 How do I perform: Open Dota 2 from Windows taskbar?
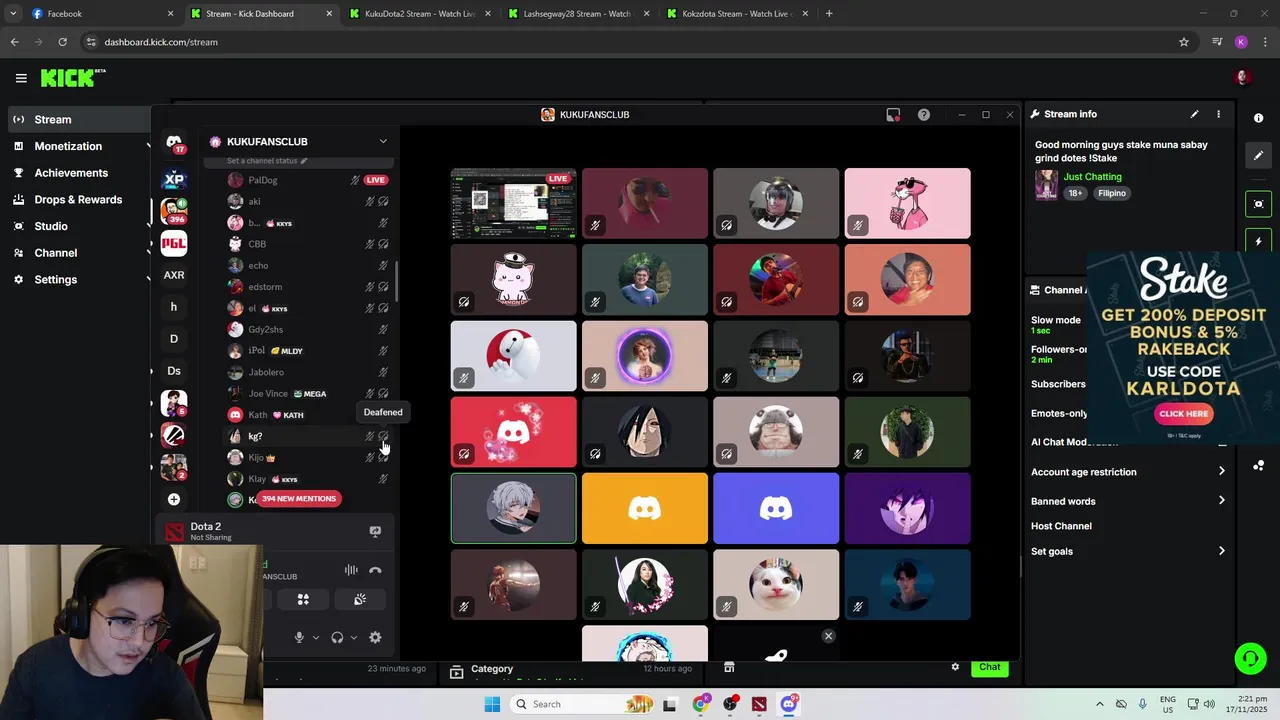click(759, 704)
